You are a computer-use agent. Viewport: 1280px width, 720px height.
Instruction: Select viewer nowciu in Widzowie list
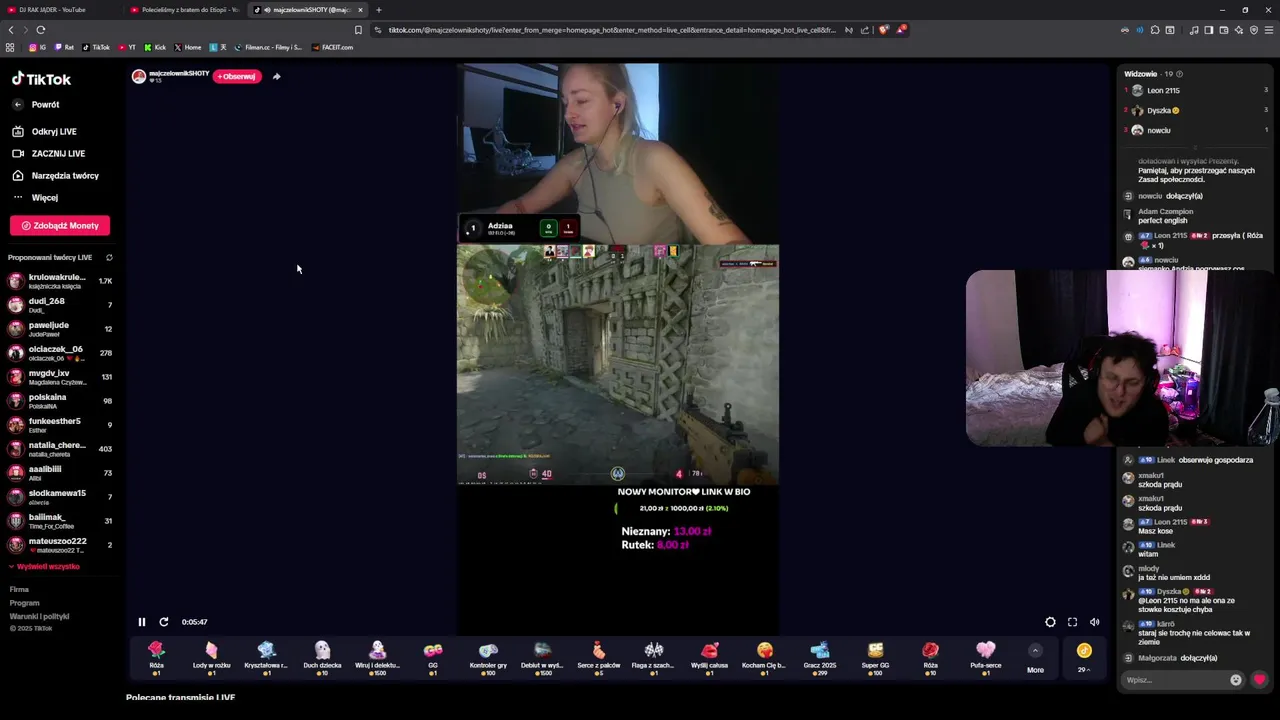(x=1196, y=130)
